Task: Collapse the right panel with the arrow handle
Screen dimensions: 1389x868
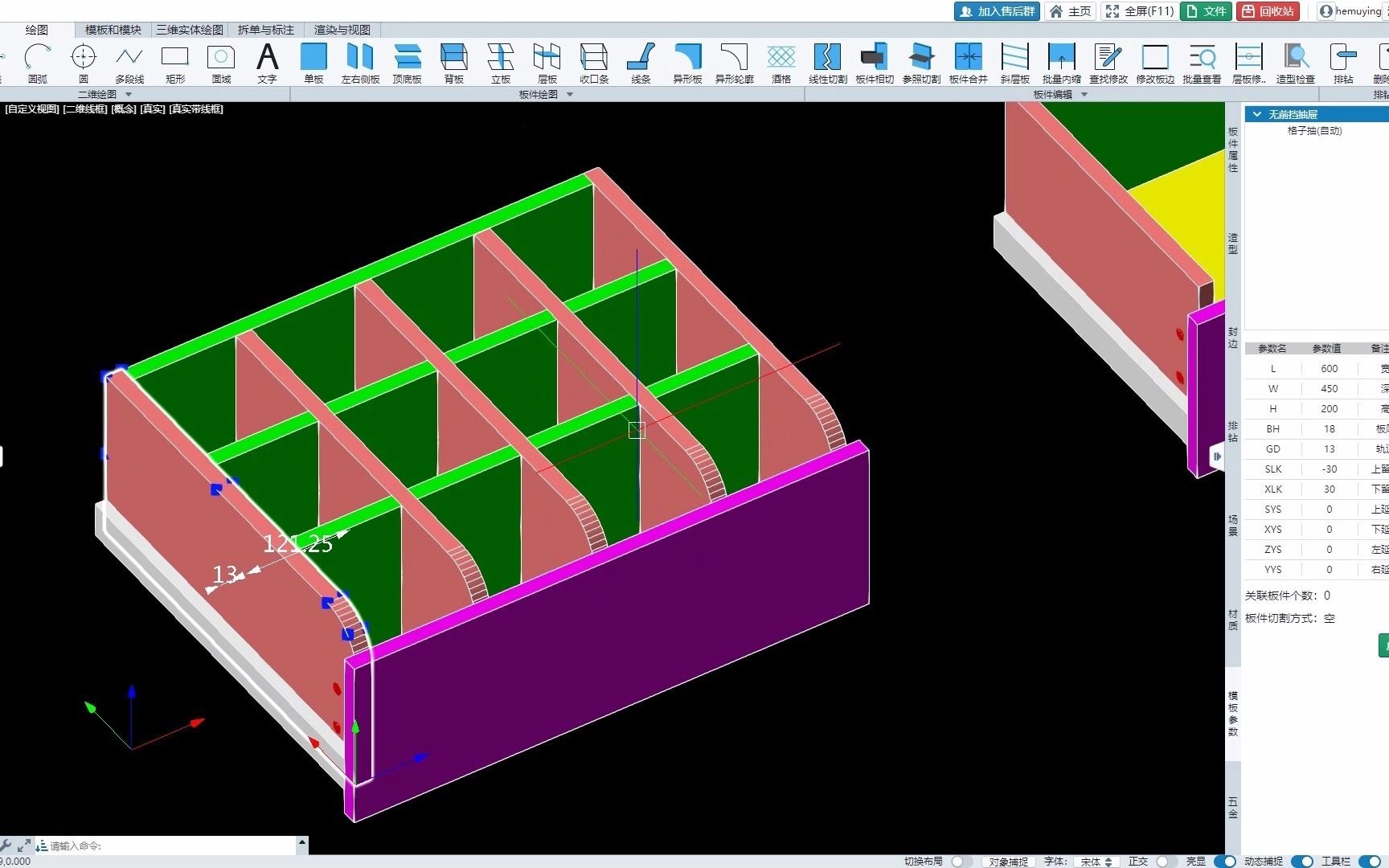Action: 1217,457
